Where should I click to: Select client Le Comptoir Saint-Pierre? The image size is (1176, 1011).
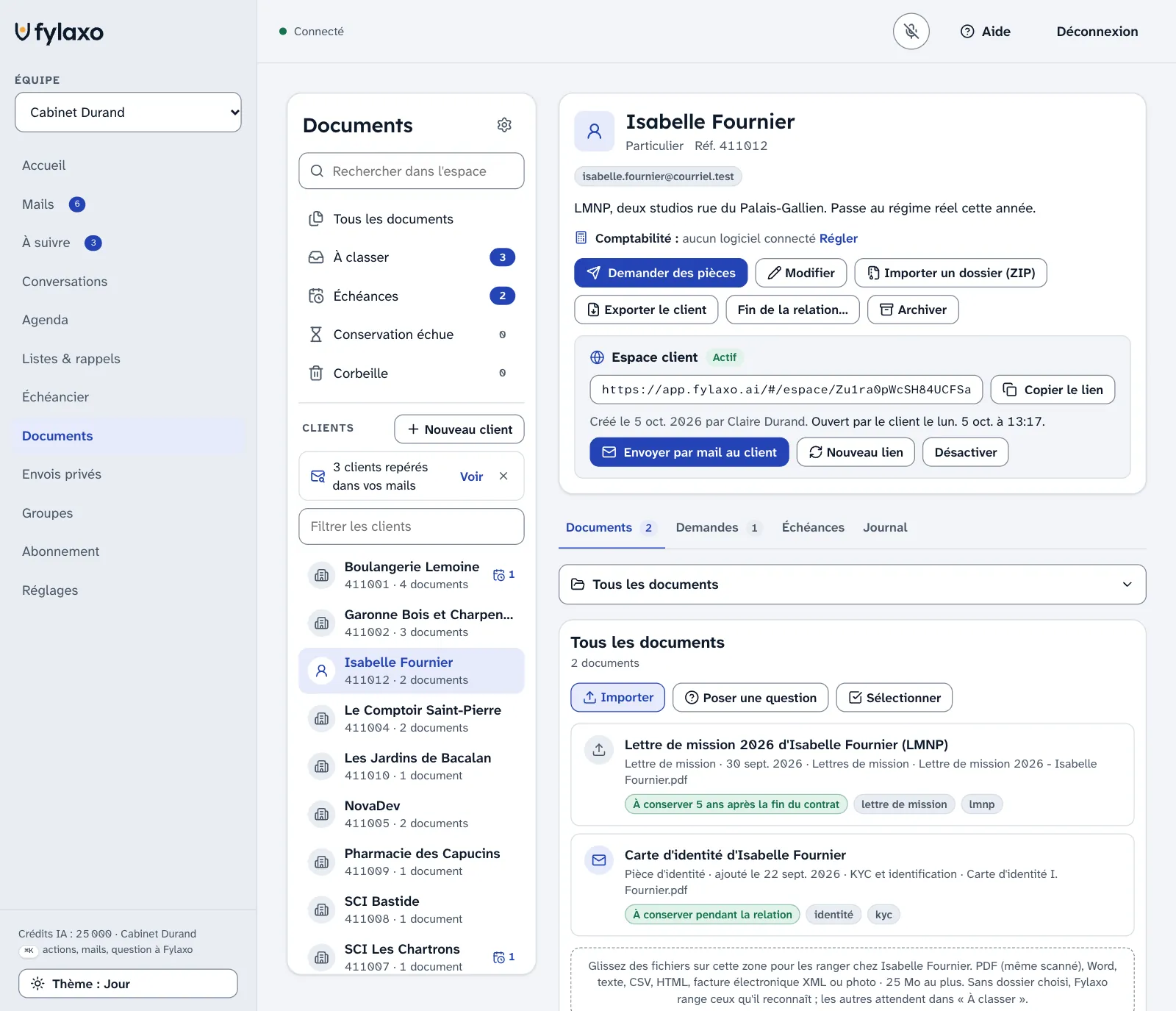coord(412,718)
